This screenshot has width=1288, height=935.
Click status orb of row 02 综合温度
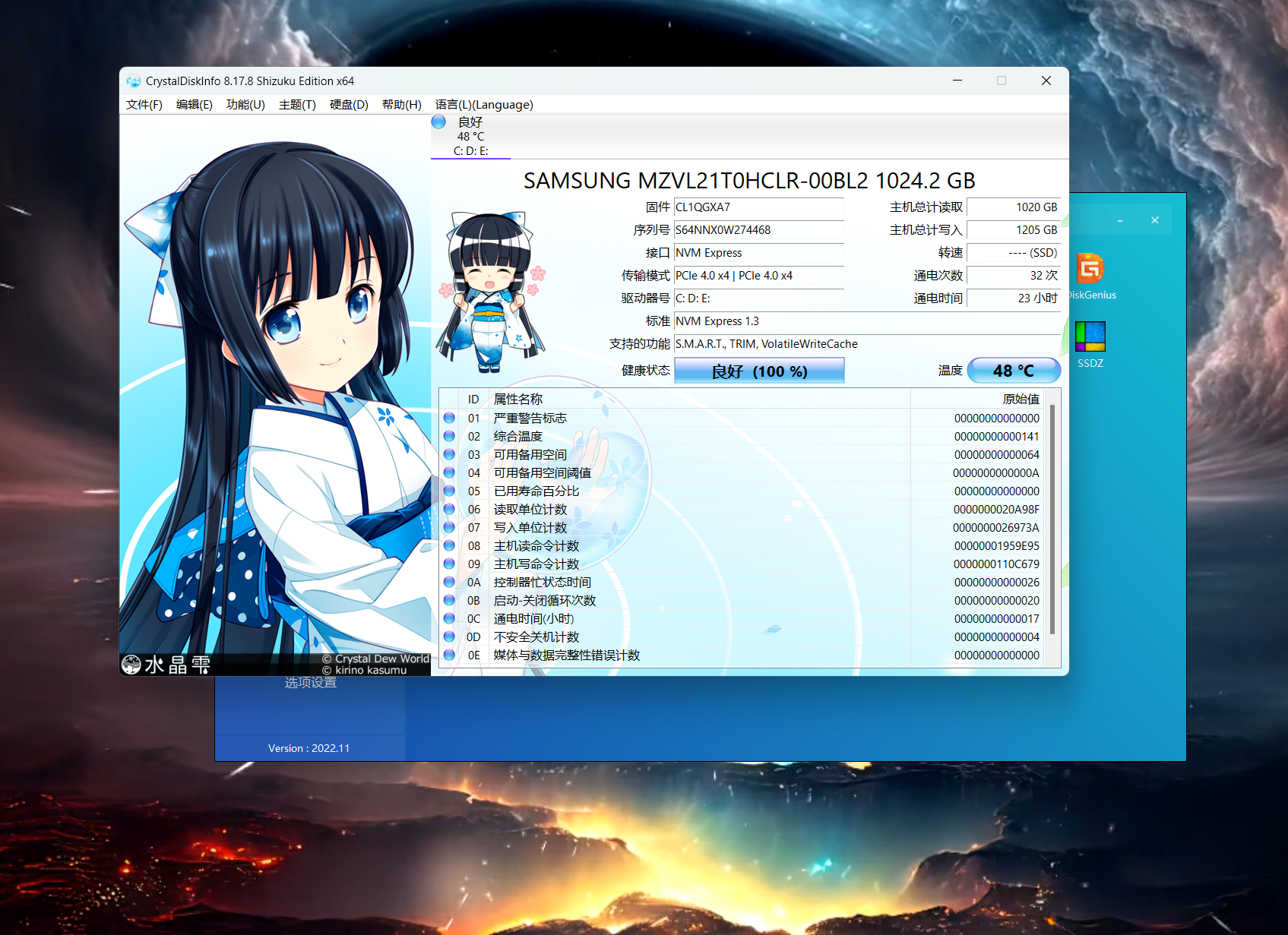[449, 436]
